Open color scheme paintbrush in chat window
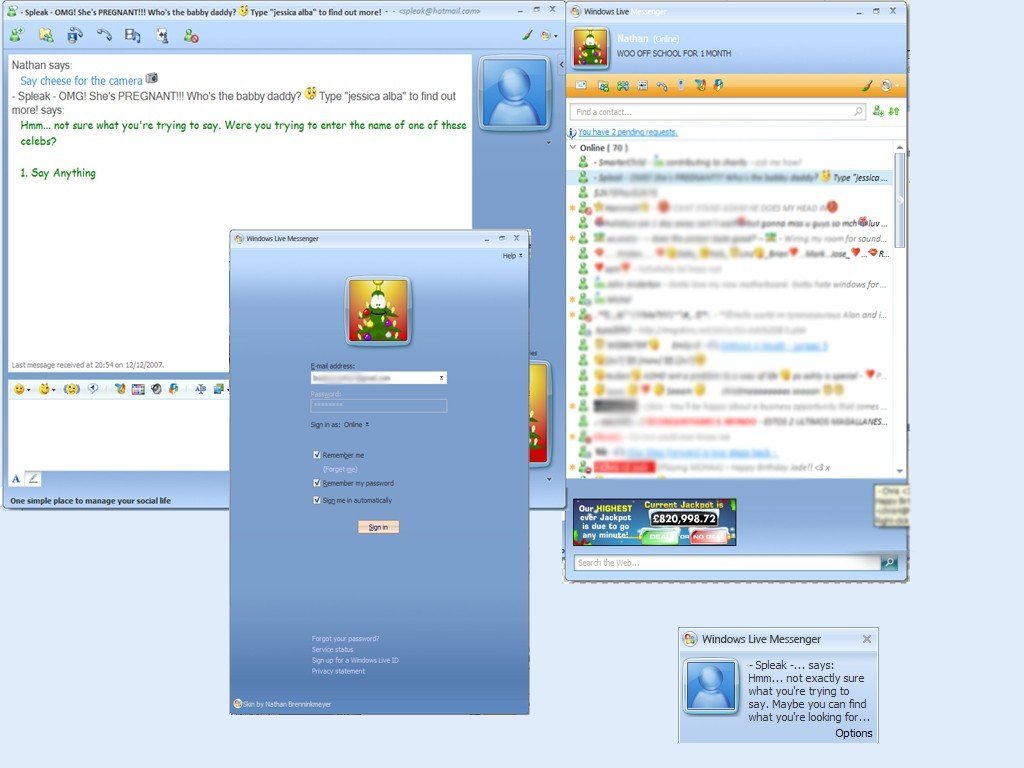Viewport: 1024px width, 768px height. click(527, 35)
